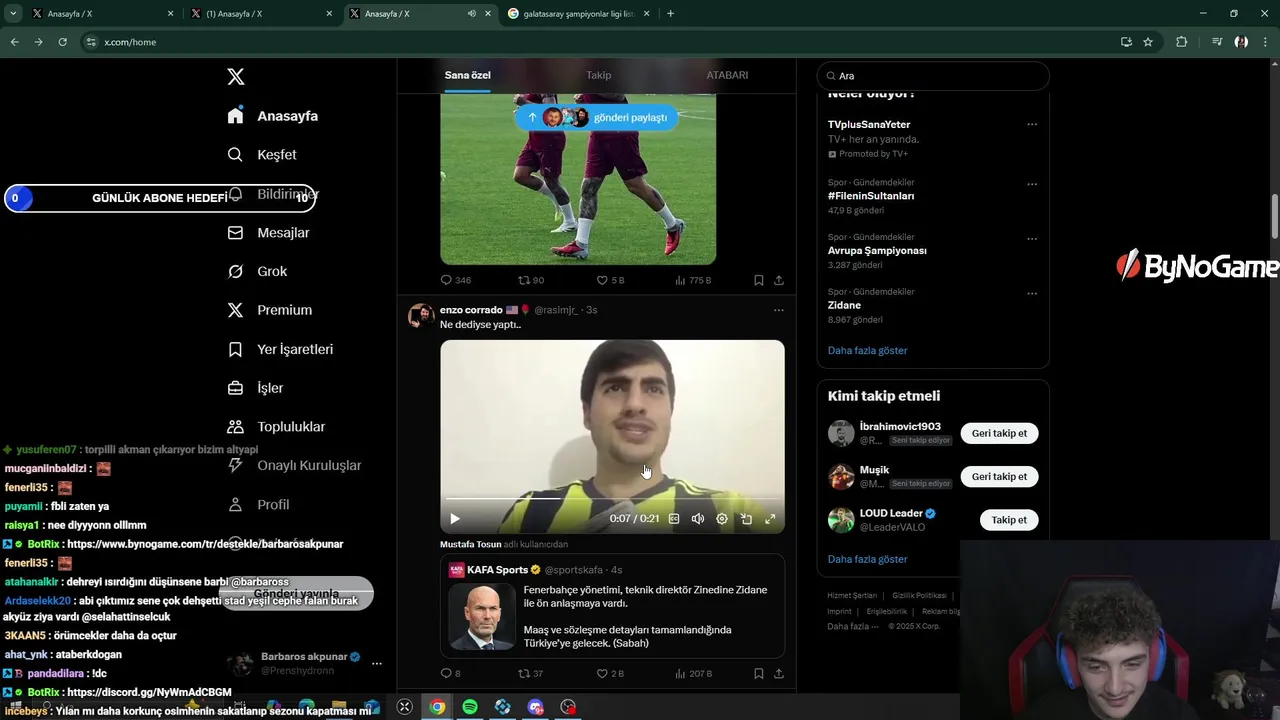Open Zidane trending topic

click(x=844, y=305)
